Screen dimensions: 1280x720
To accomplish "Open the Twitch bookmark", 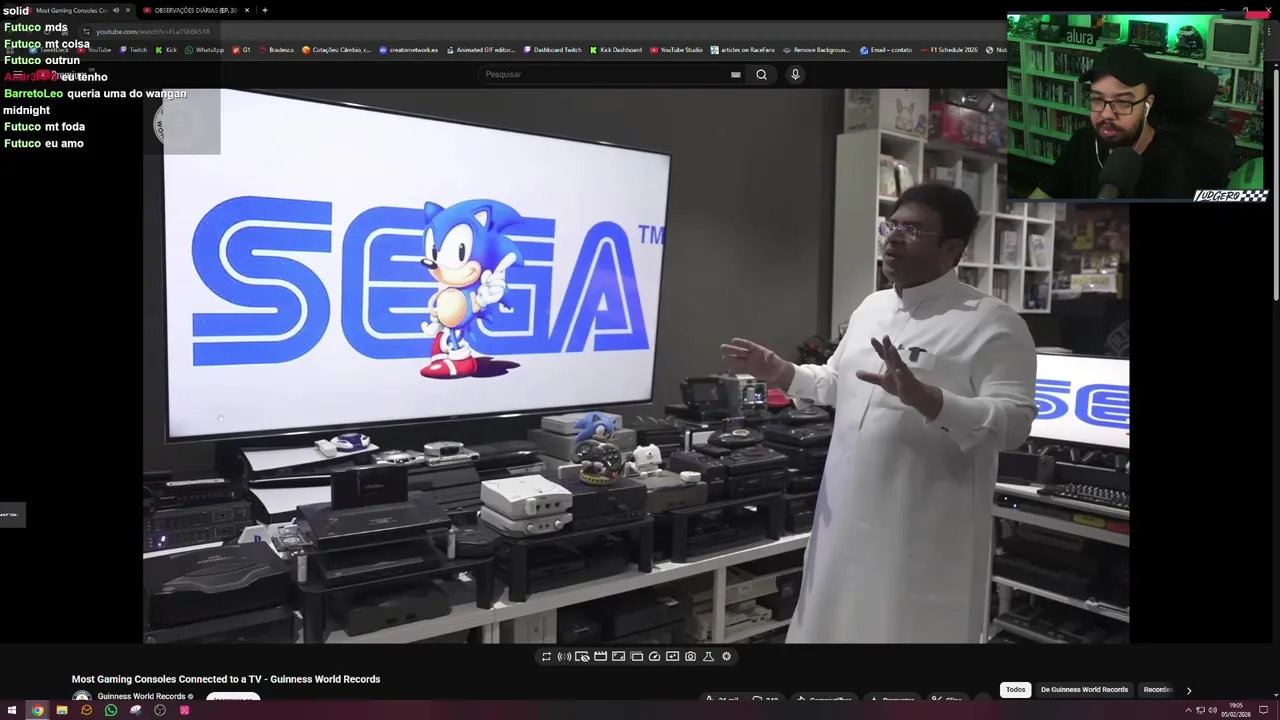I will tap(133, 50).
